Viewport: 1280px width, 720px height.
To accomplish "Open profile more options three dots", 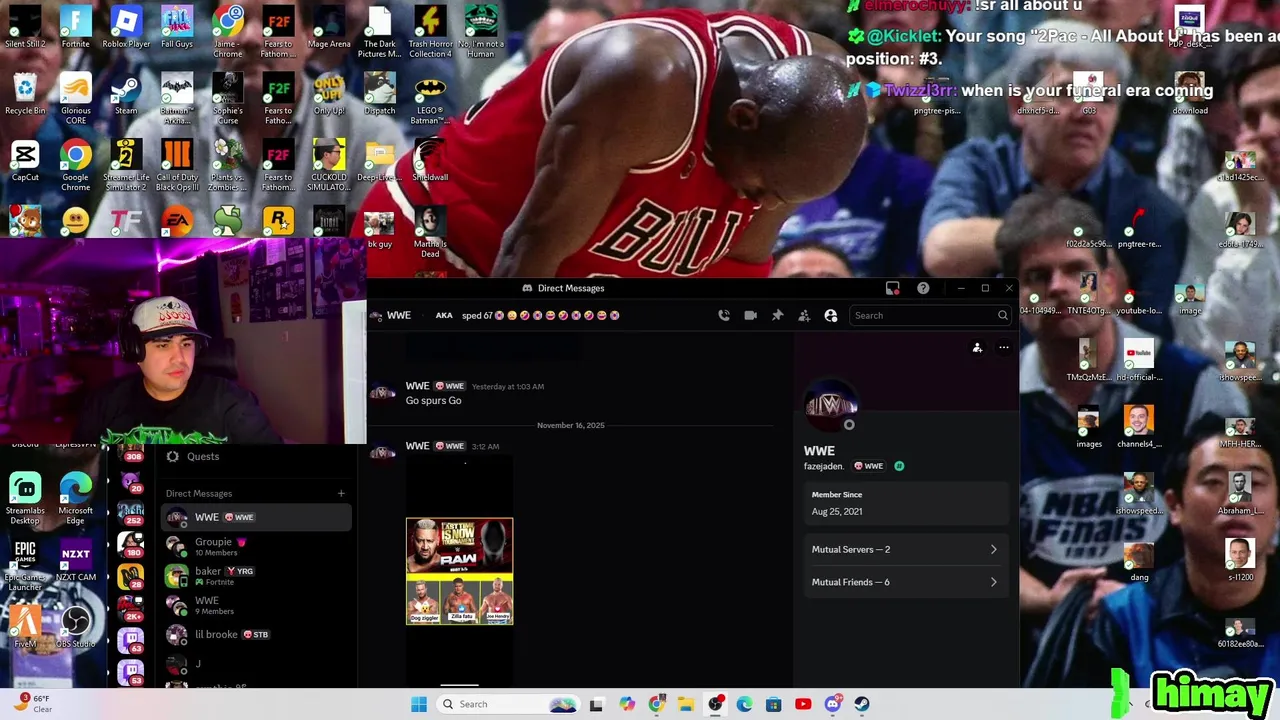I will coord(1004,348).
